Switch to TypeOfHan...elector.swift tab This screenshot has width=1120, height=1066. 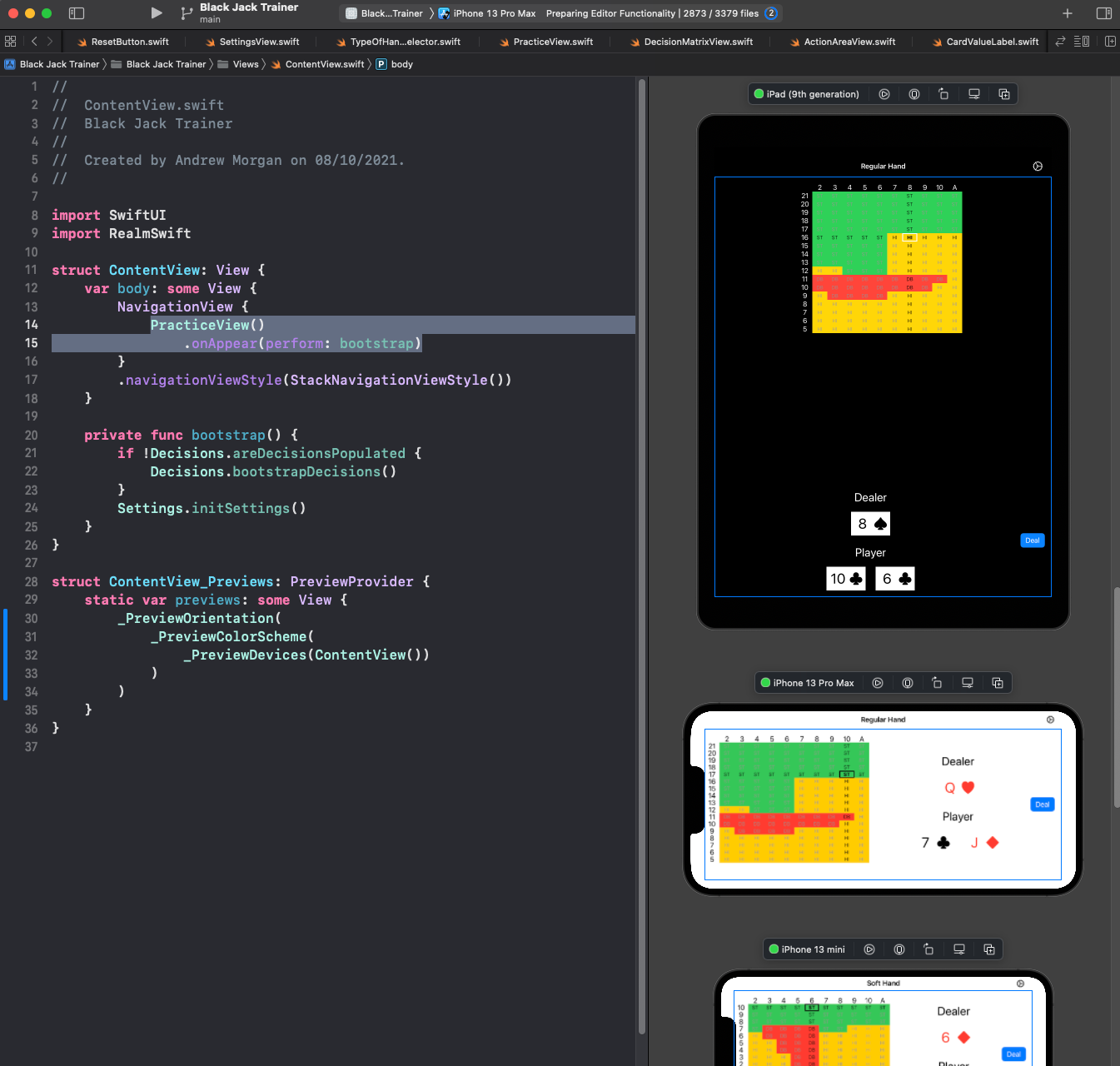pyautogui.click(x=398, y=42)
